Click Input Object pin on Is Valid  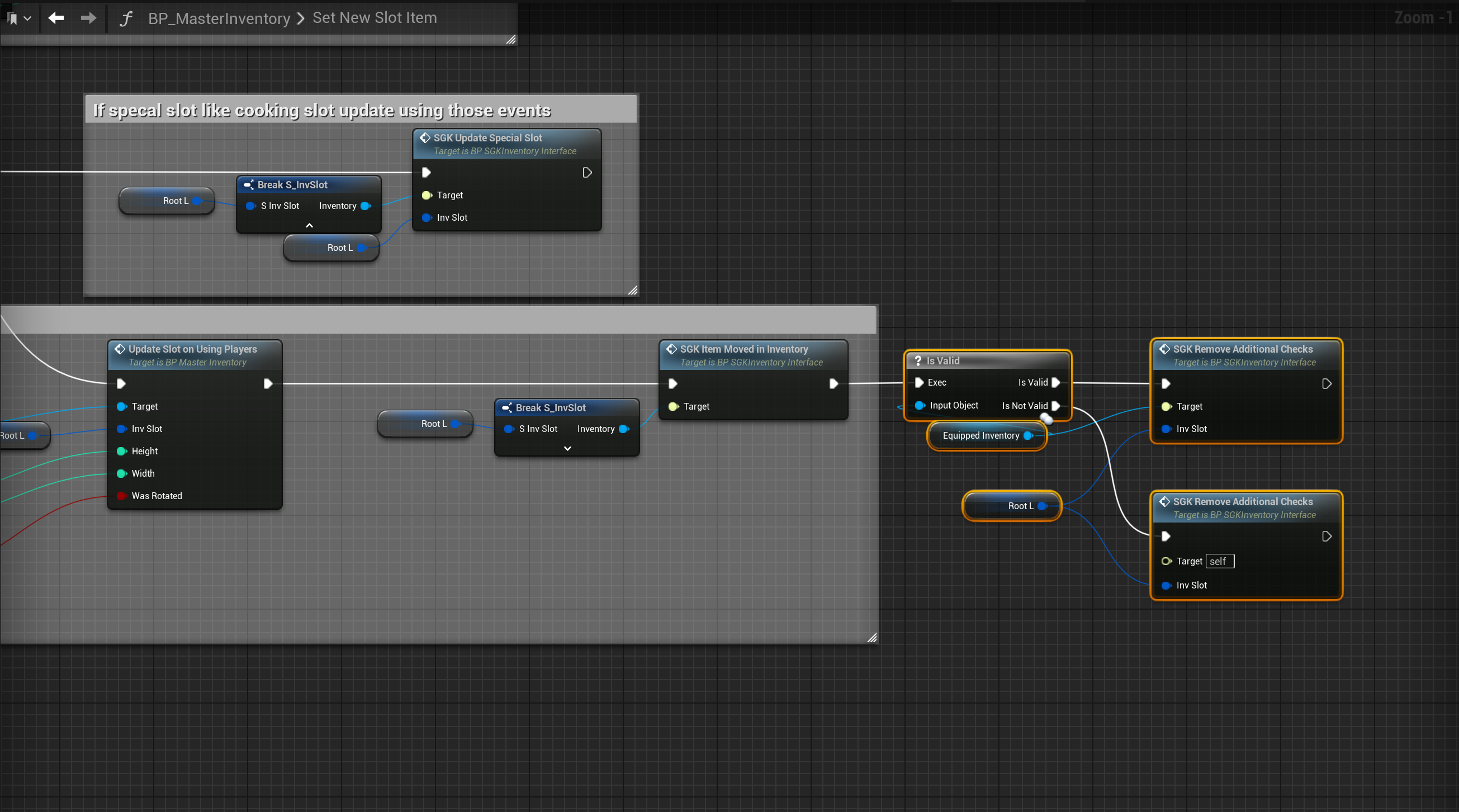tap(919, 405)
